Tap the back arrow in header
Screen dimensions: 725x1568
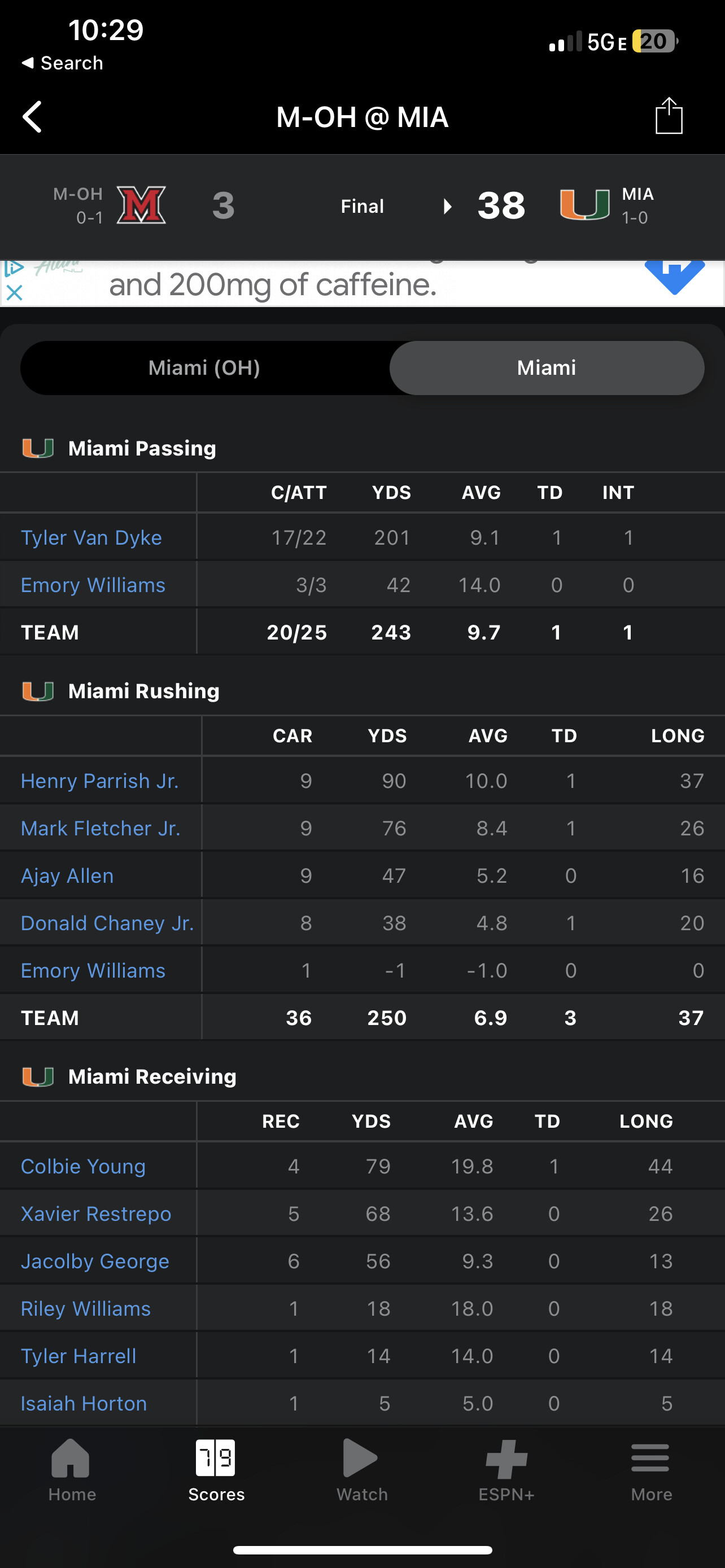32,116
